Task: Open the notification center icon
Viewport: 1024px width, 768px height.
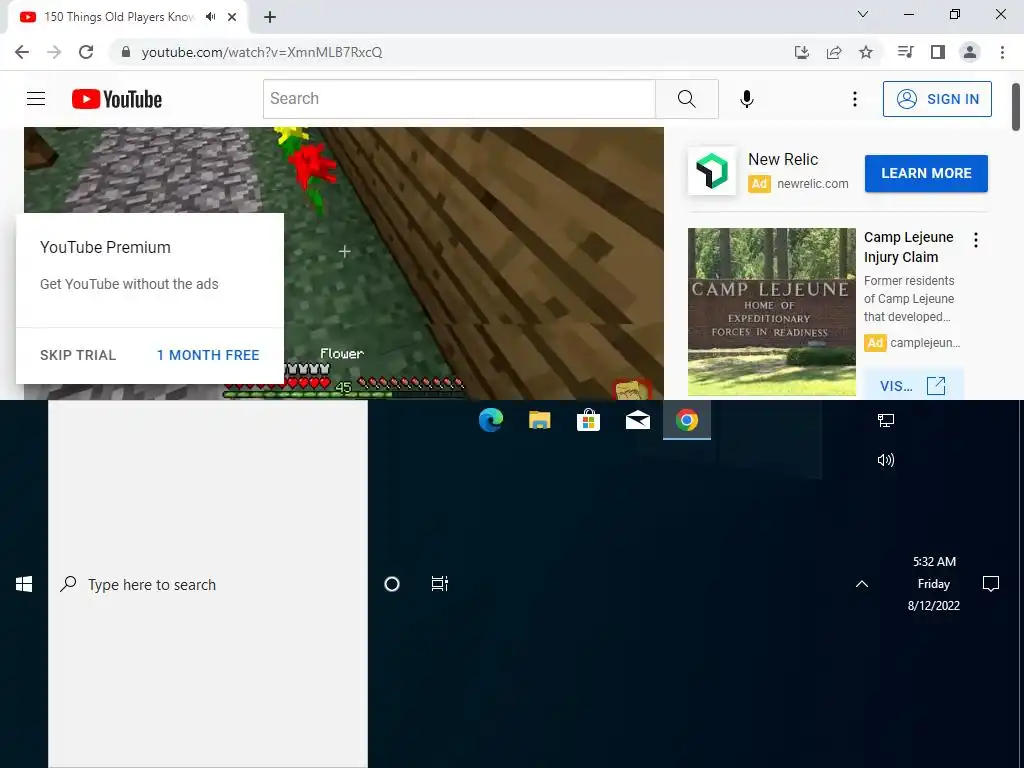Action: click(x=991, y=584)
